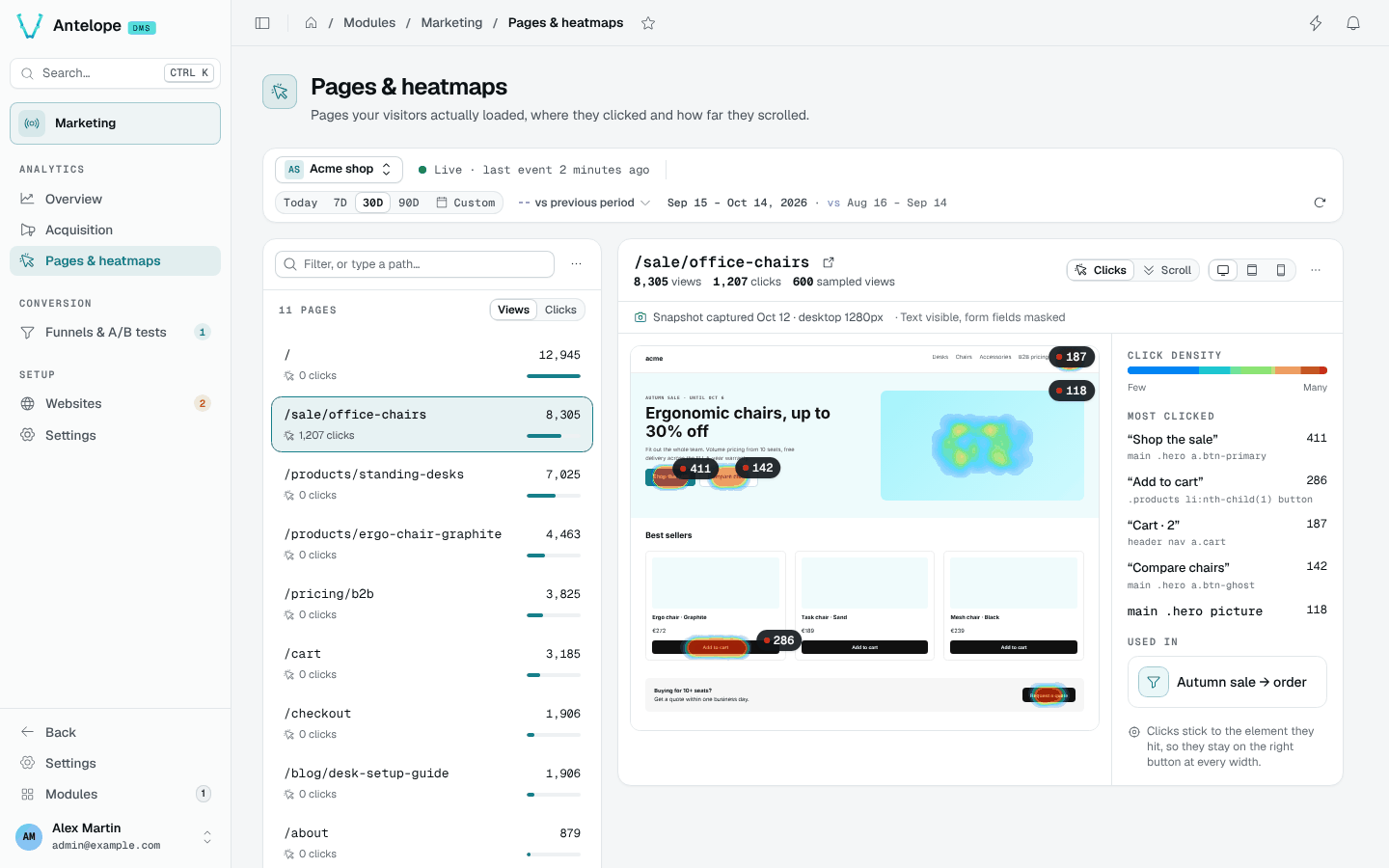Open /sale/office-chairs in a new tab
The width and height of the screenshot is (1389, 868).
pyautogui.click(x=829, y=262)
